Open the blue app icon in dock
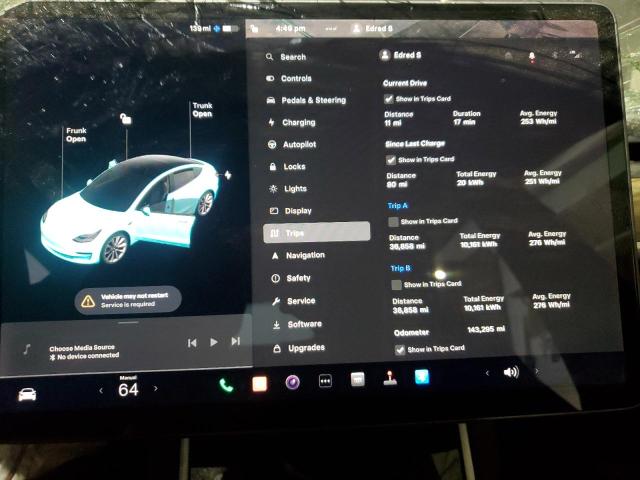The image size is (640, 480). pos(422,376)
